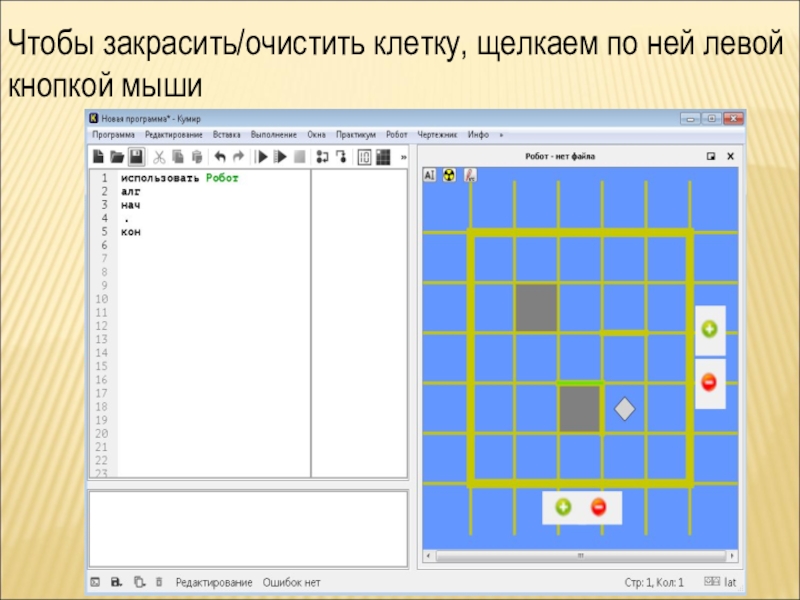Viewport: 800px width, 600px height.
Task: Undo the last edit
Action: (220, 157)
